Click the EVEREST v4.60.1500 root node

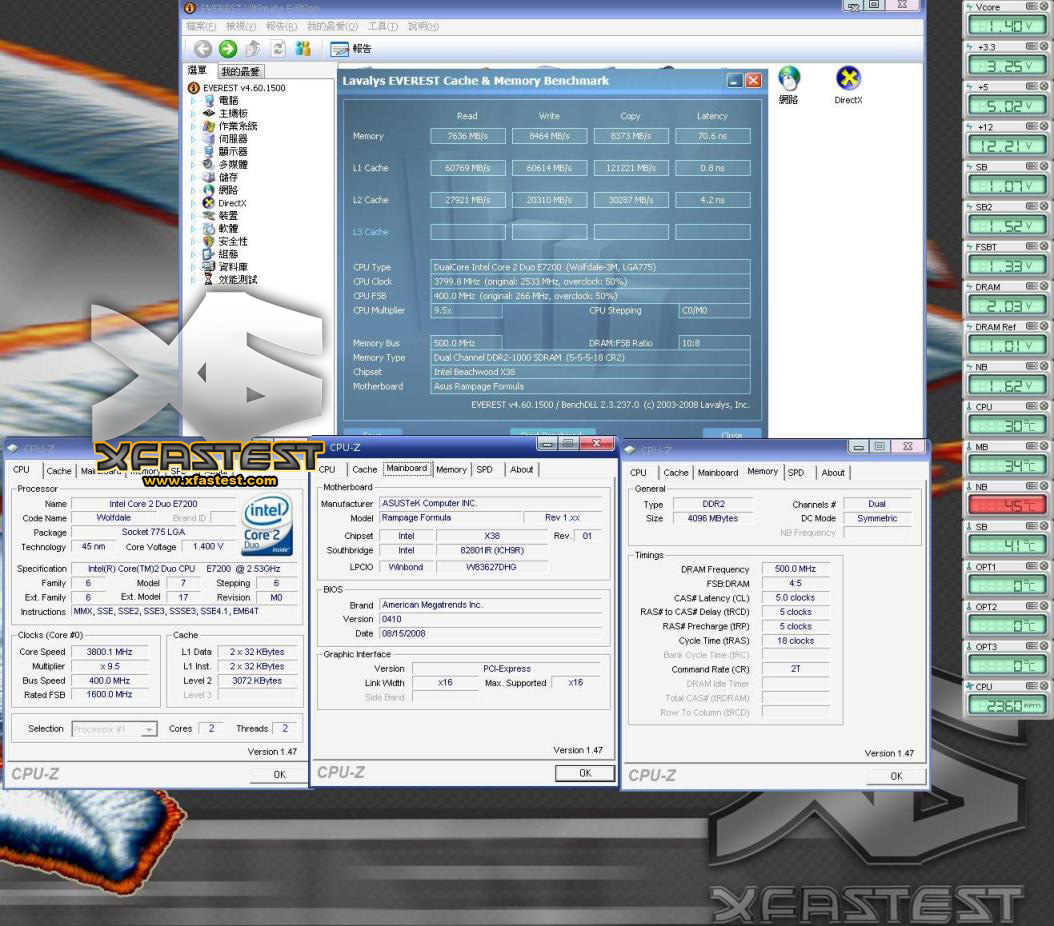point(237,87)
